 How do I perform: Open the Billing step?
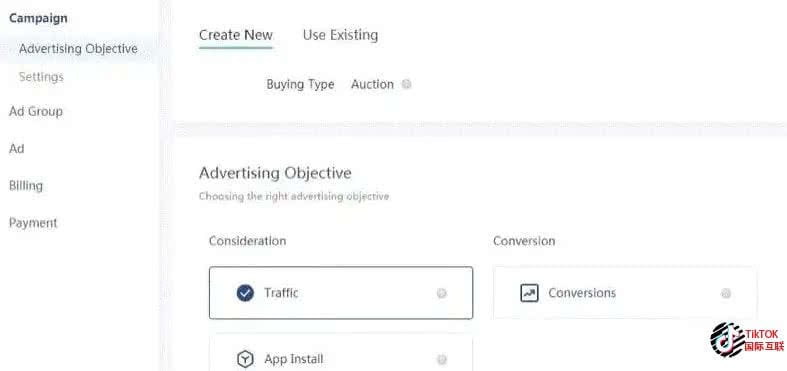26,186
